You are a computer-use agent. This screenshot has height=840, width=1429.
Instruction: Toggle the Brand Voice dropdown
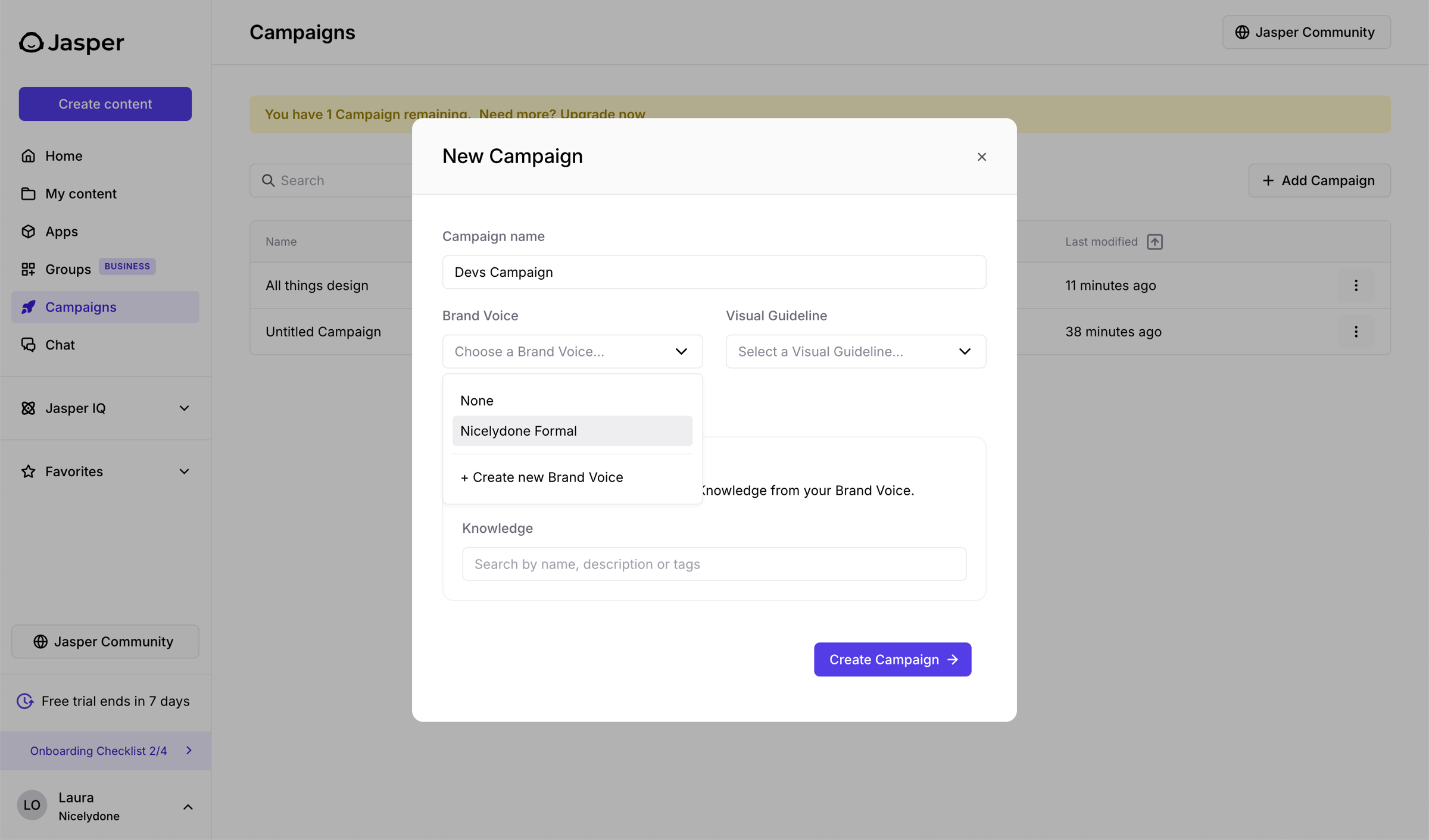pos(572,351)
